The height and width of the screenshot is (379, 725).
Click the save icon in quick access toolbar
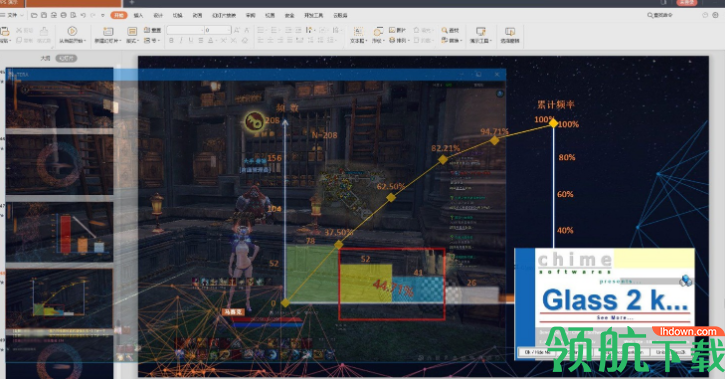43,15
